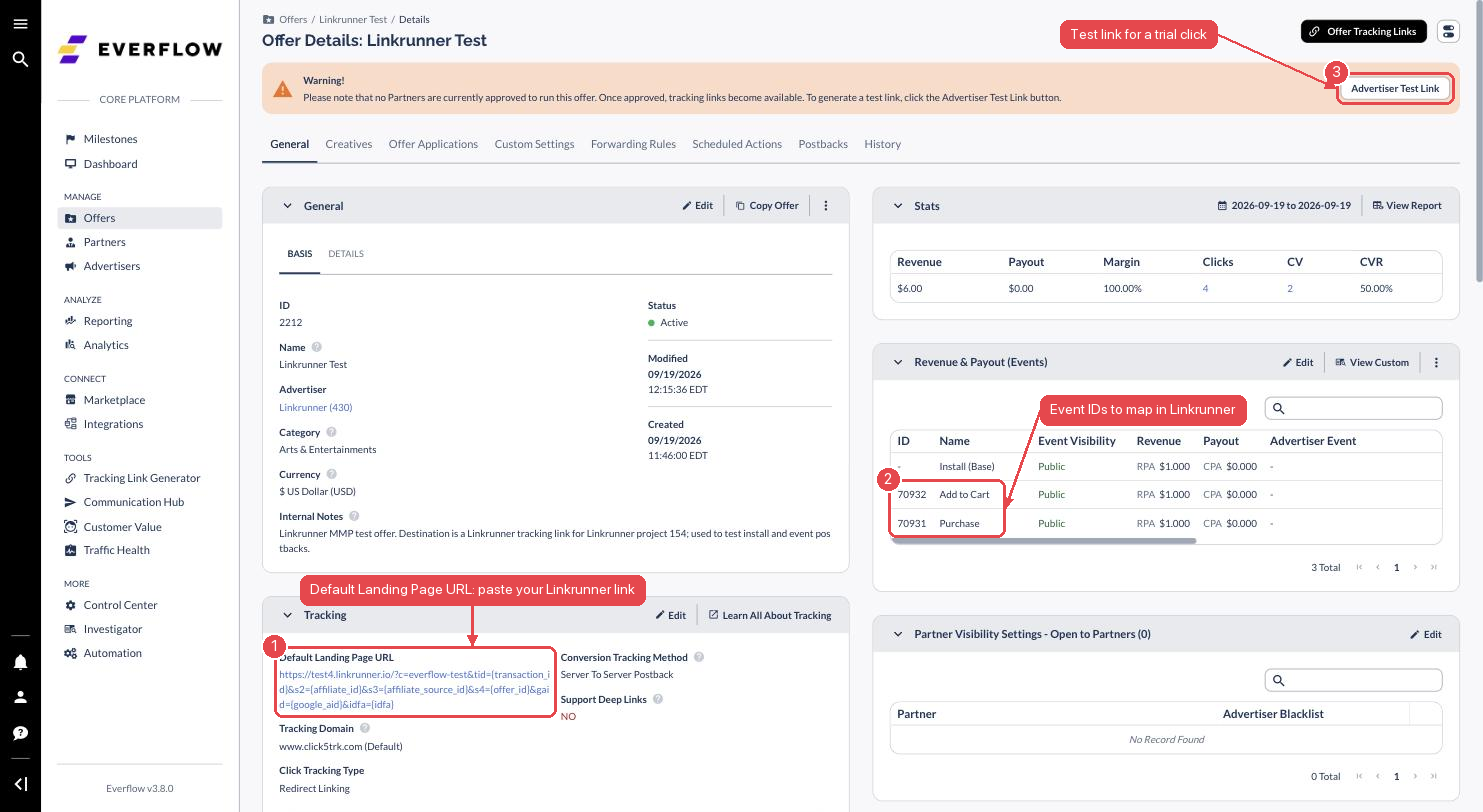
Task: Collapse the sidebar with arrow icon
Action: (x=20, y=784)
